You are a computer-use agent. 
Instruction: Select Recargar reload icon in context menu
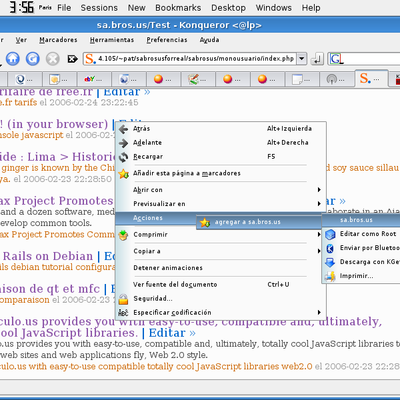click(x=123, y=157)
